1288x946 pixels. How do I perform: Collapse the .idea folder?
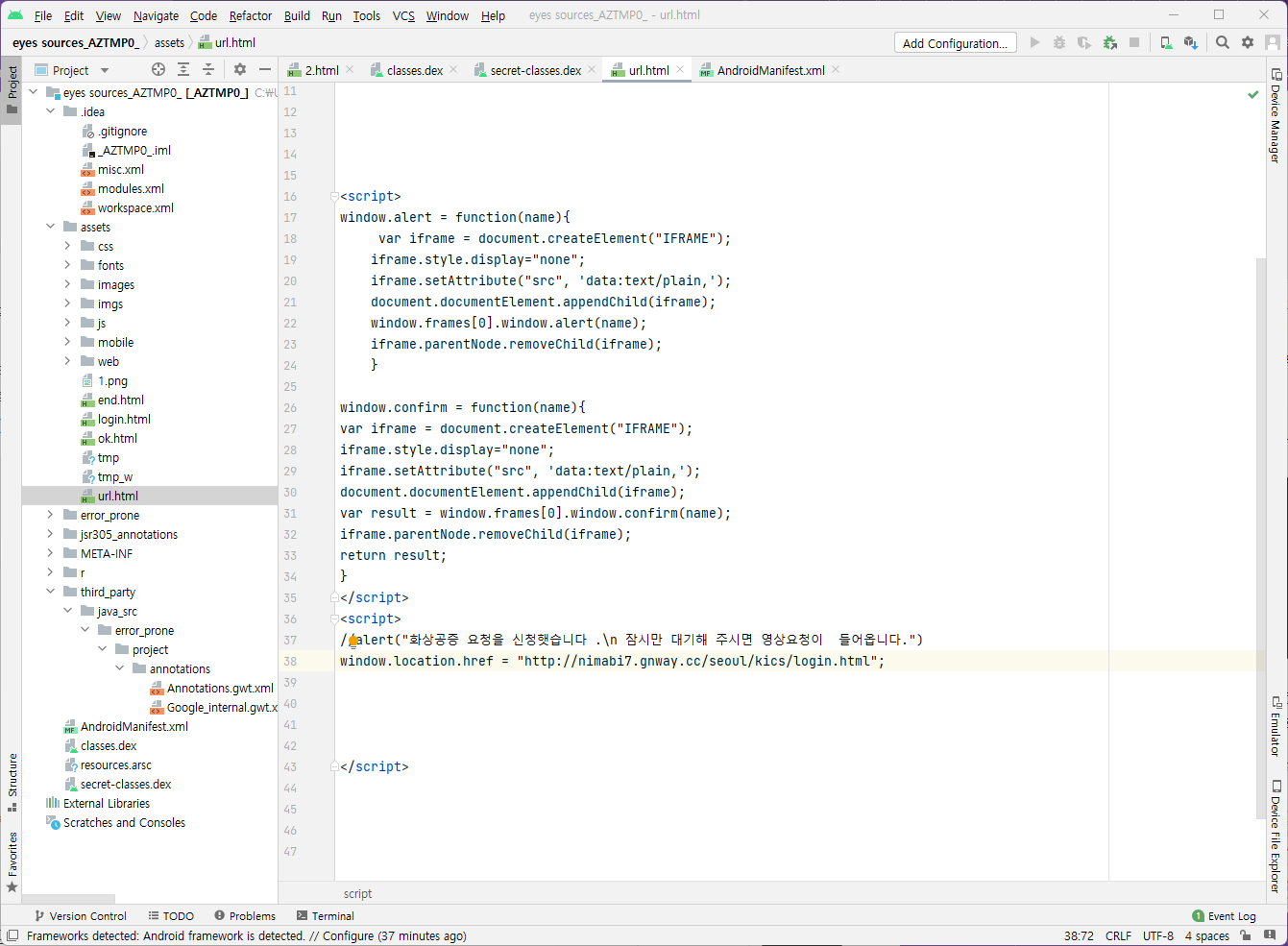point(50,111)
